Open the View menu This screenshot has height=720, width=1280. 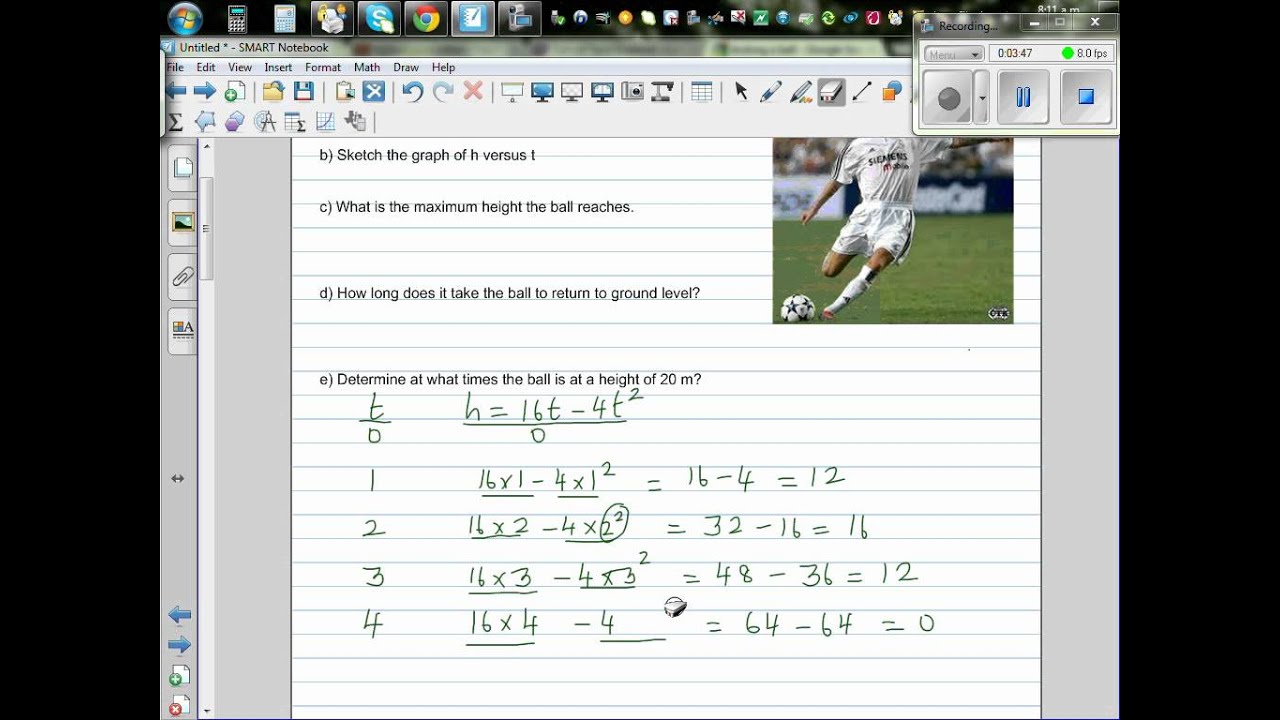(x=240, y=67)
